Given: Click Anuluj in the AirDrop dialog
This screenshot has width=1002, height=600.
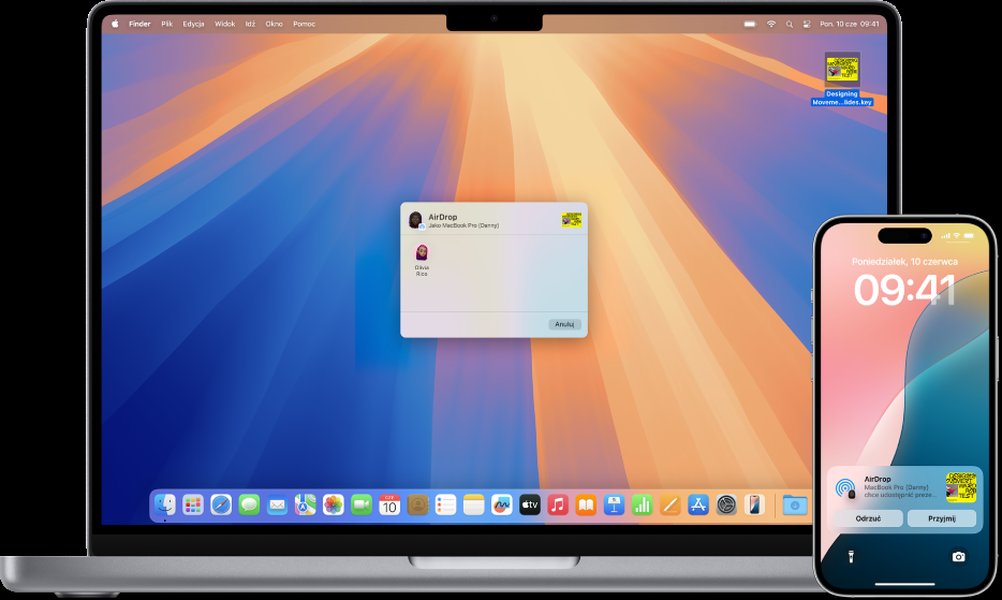Looking at the screenshot, I should pyautogui.click(x=564, y=324).
